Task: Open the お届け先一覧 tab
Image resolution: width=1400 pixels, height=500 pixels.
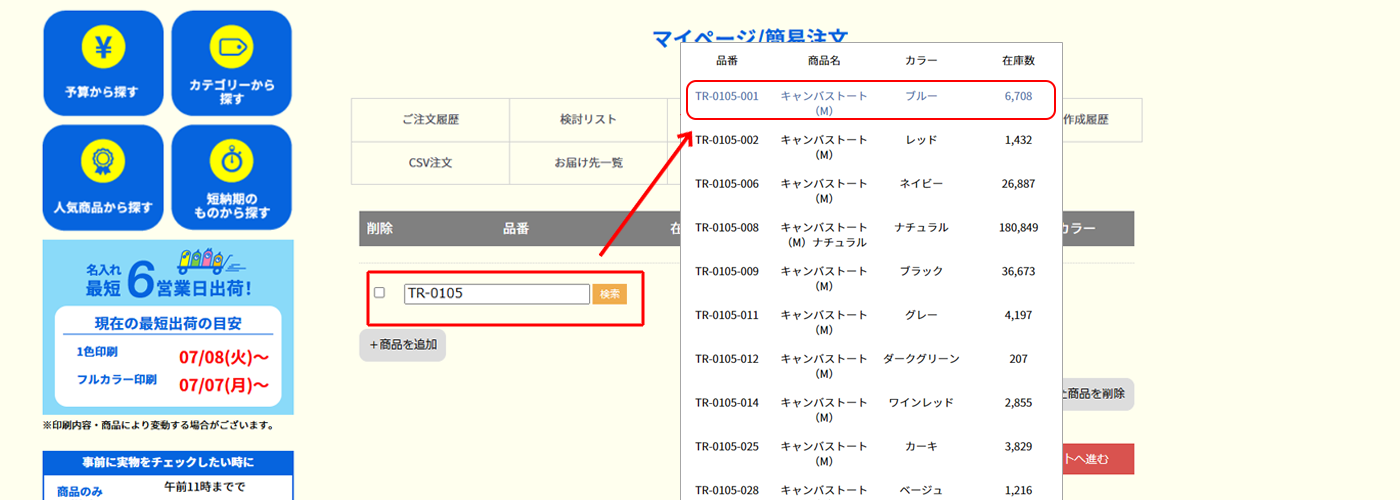Action: [x=588, y=162]
